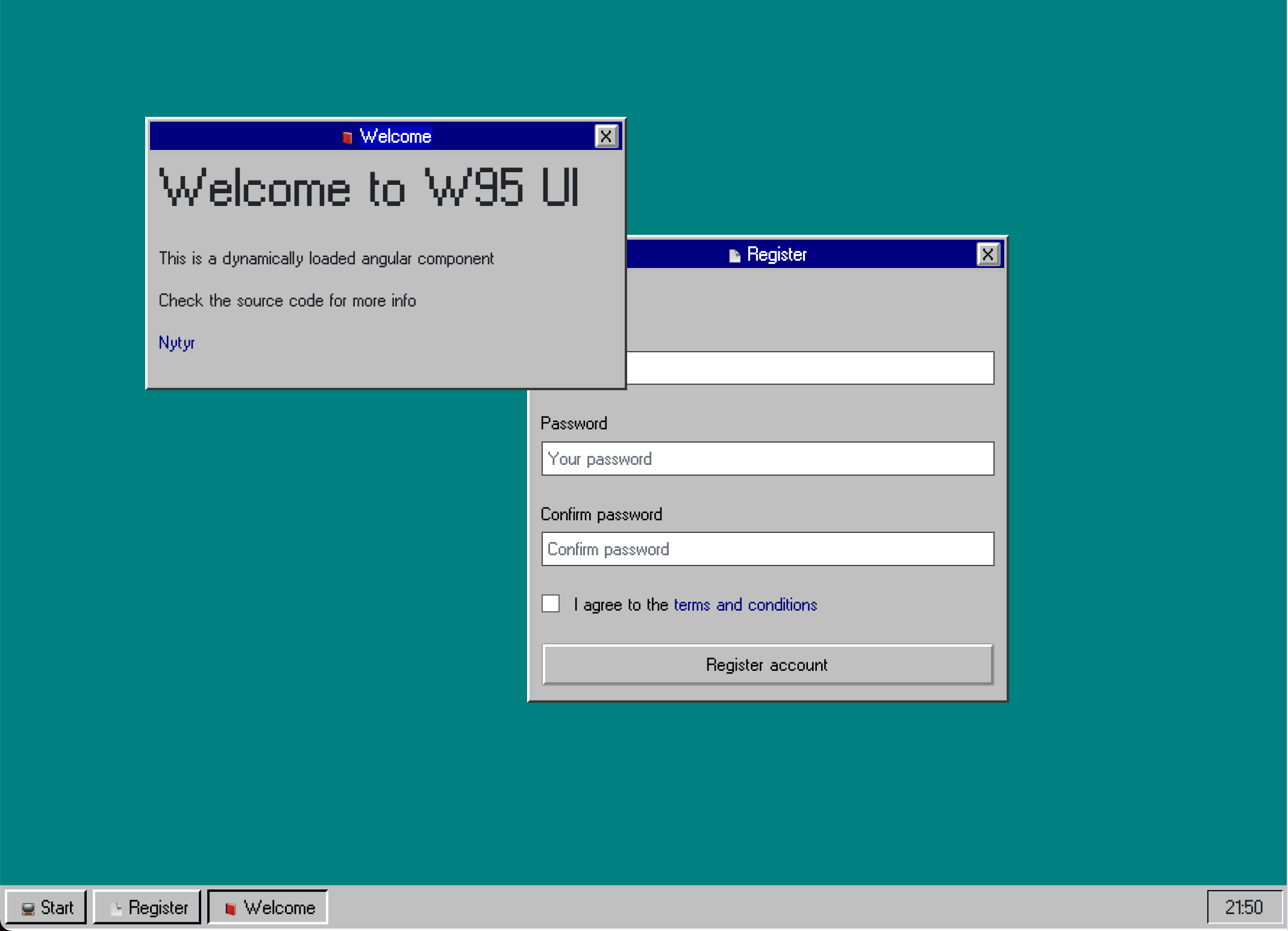
Task: Focus the Your password field
Action: (767, 459)
